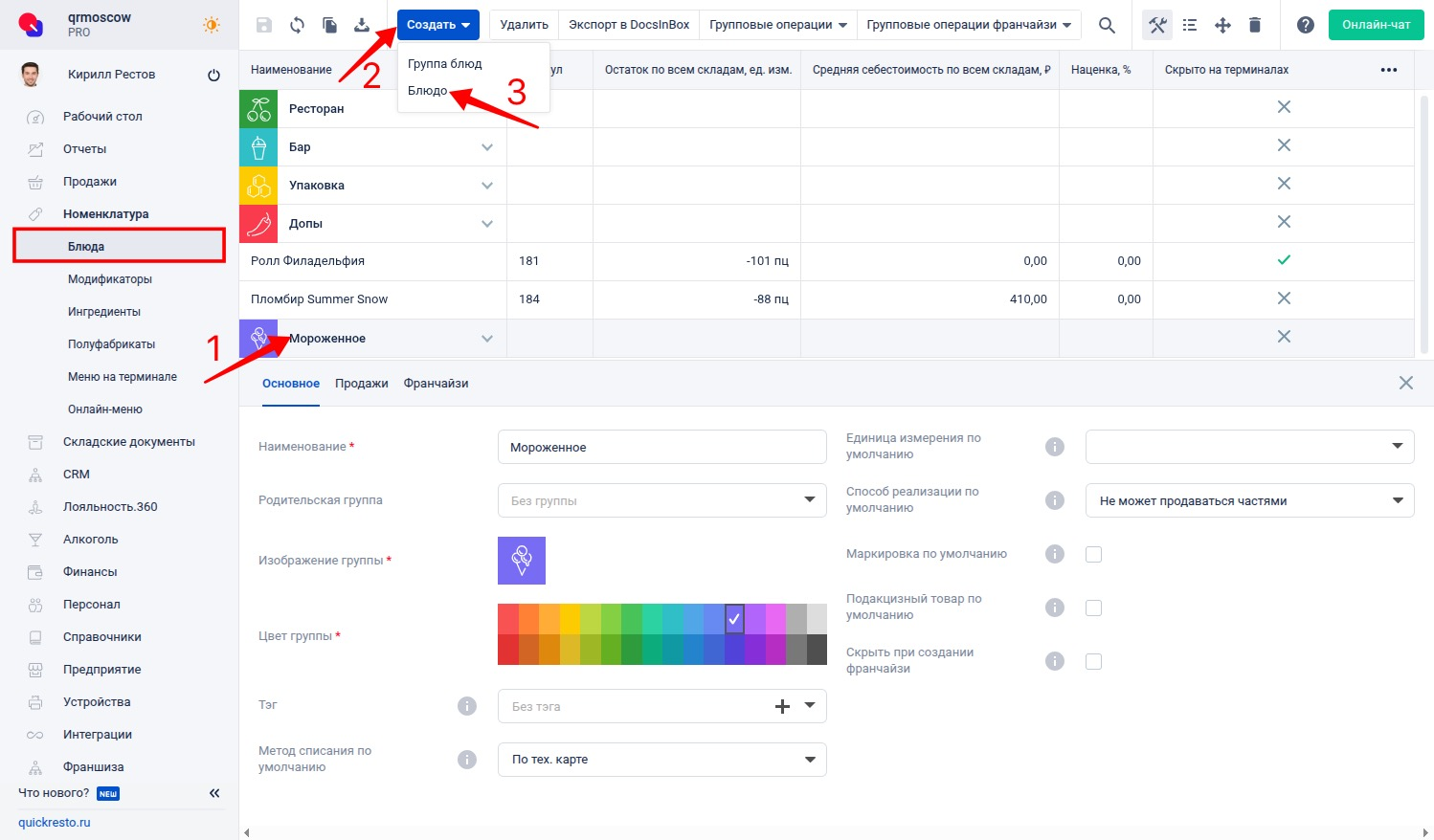Expand the Упаковка group chevron
Image resolution: width=1434 pixels, height=840 pixels.
(487, 186)
